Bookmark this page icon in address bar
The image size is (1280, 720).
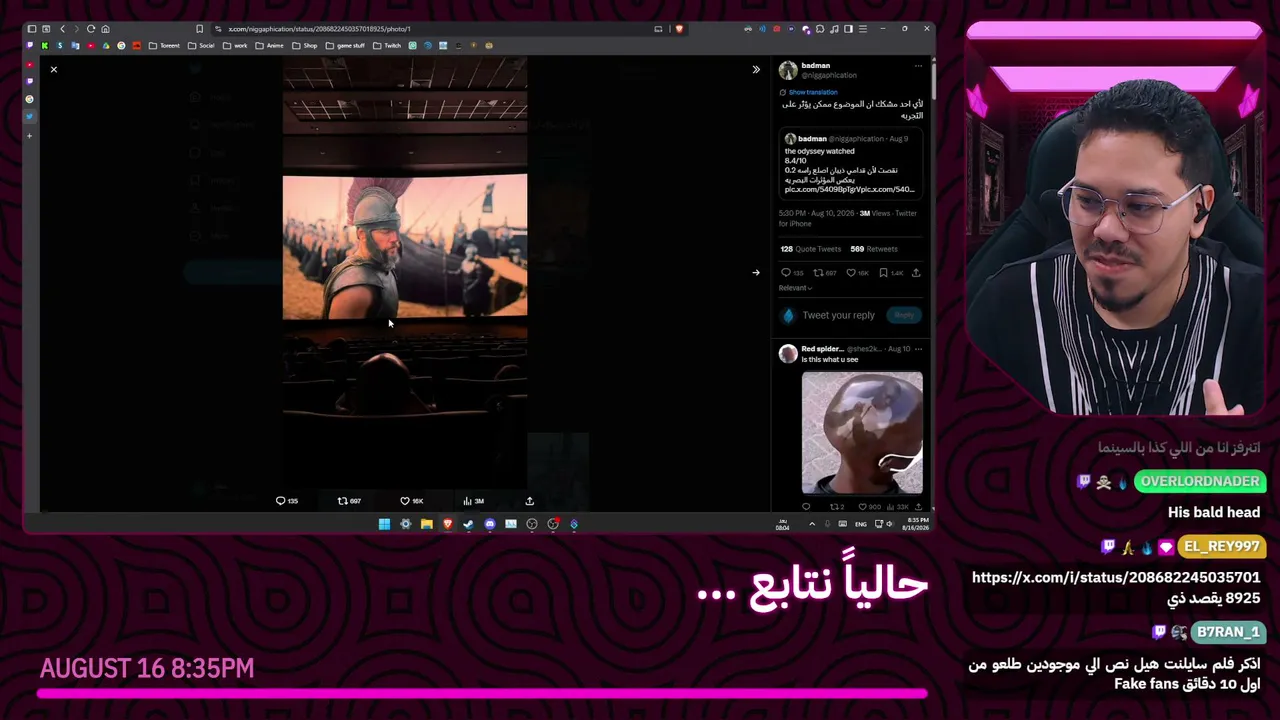pos(200,29)
